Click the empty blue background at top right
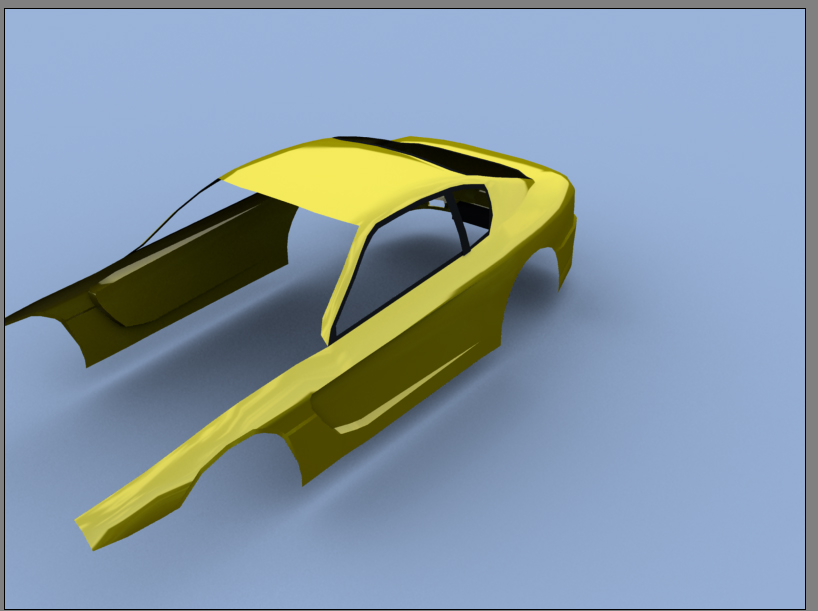The image size is (818, 611). tap(700, 80)
